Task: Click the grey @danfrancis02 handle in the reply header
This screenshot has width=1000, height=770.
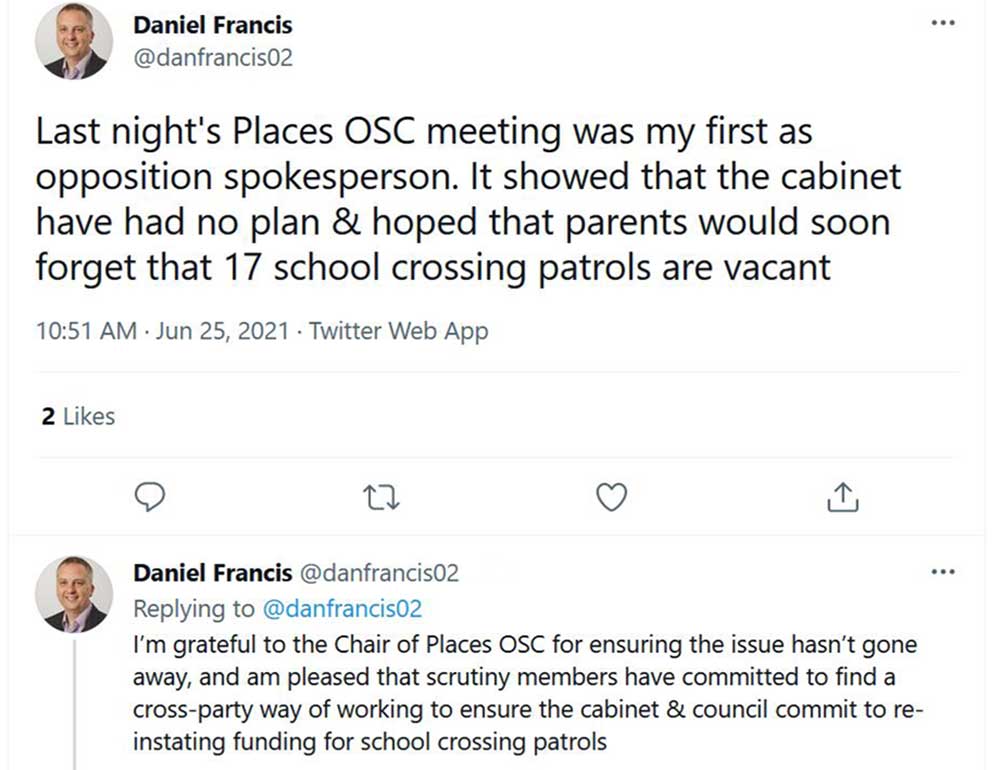Action: click(378, 573)
